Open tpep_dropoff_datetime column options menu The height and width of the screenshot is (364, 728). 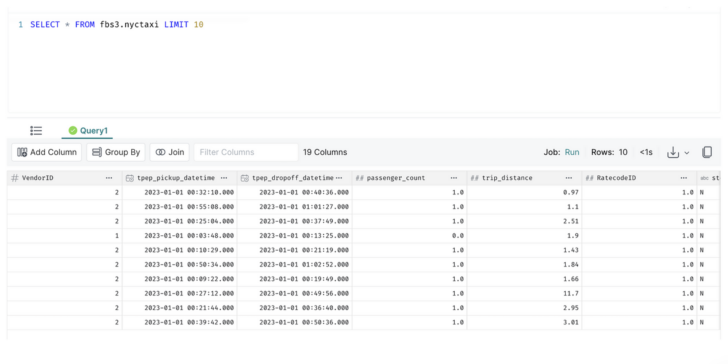[339, 178]
